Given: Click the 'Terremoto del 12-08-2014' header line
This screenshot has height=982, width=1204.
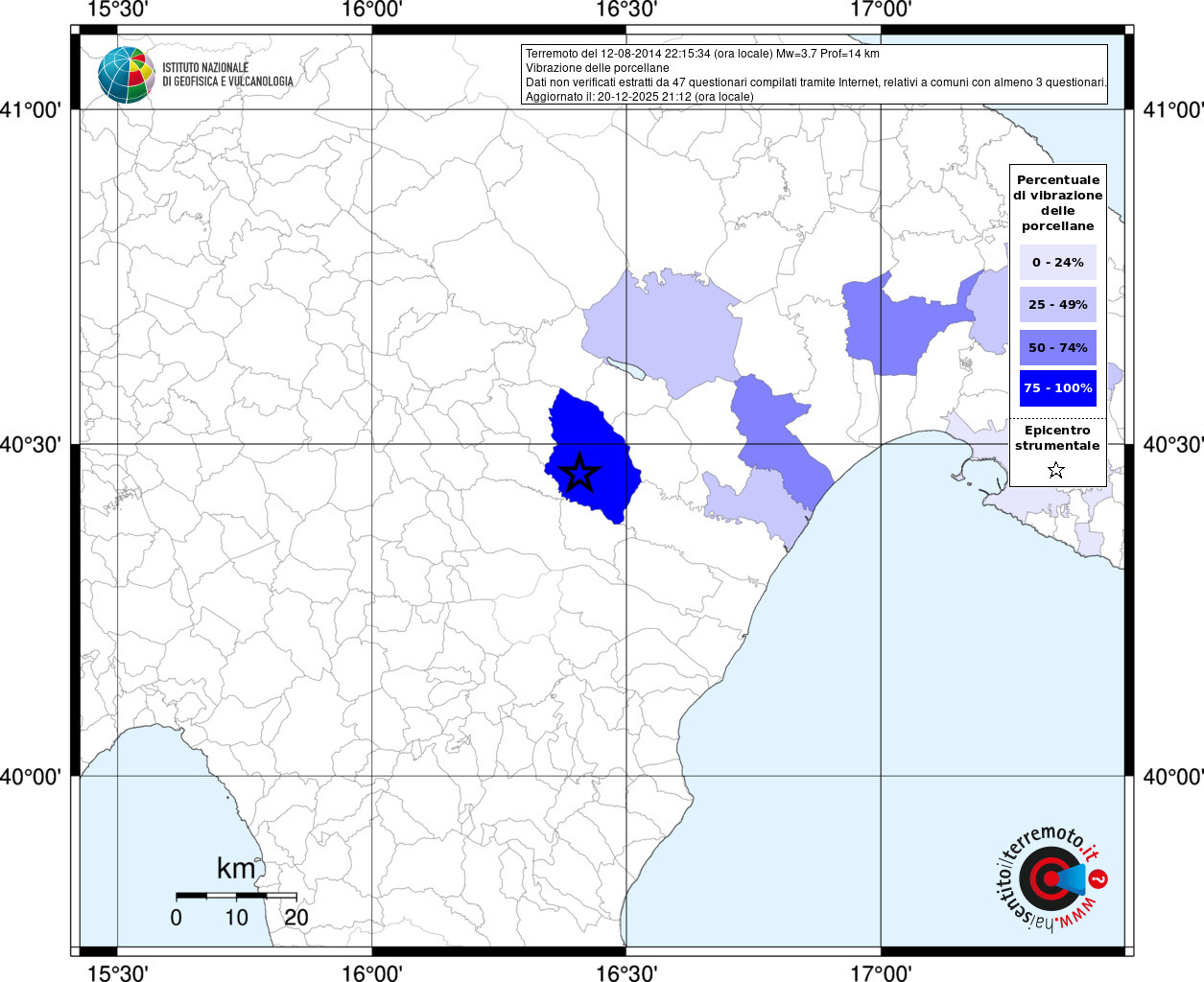Looking at the screenshot, I should tap(702, 54).
